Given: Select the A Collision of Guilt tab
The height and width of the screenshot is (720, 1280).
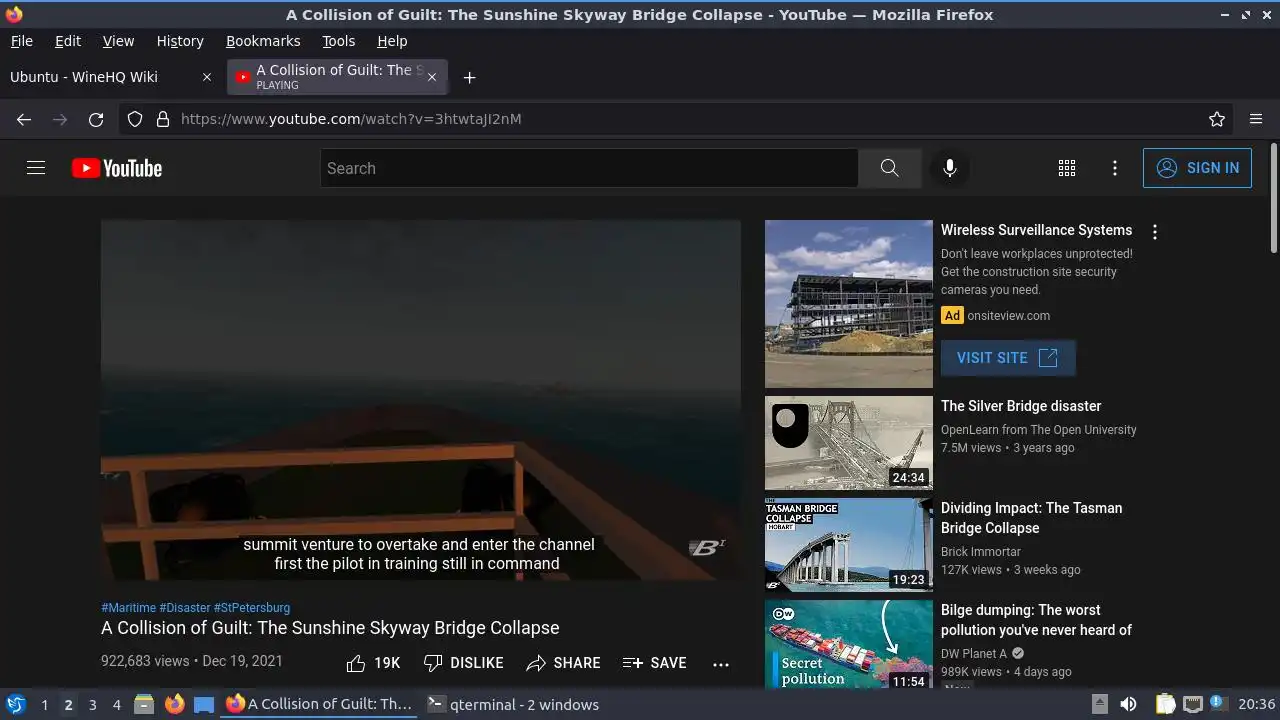Looking at the screenshot, I should click(x=338, y=77).
